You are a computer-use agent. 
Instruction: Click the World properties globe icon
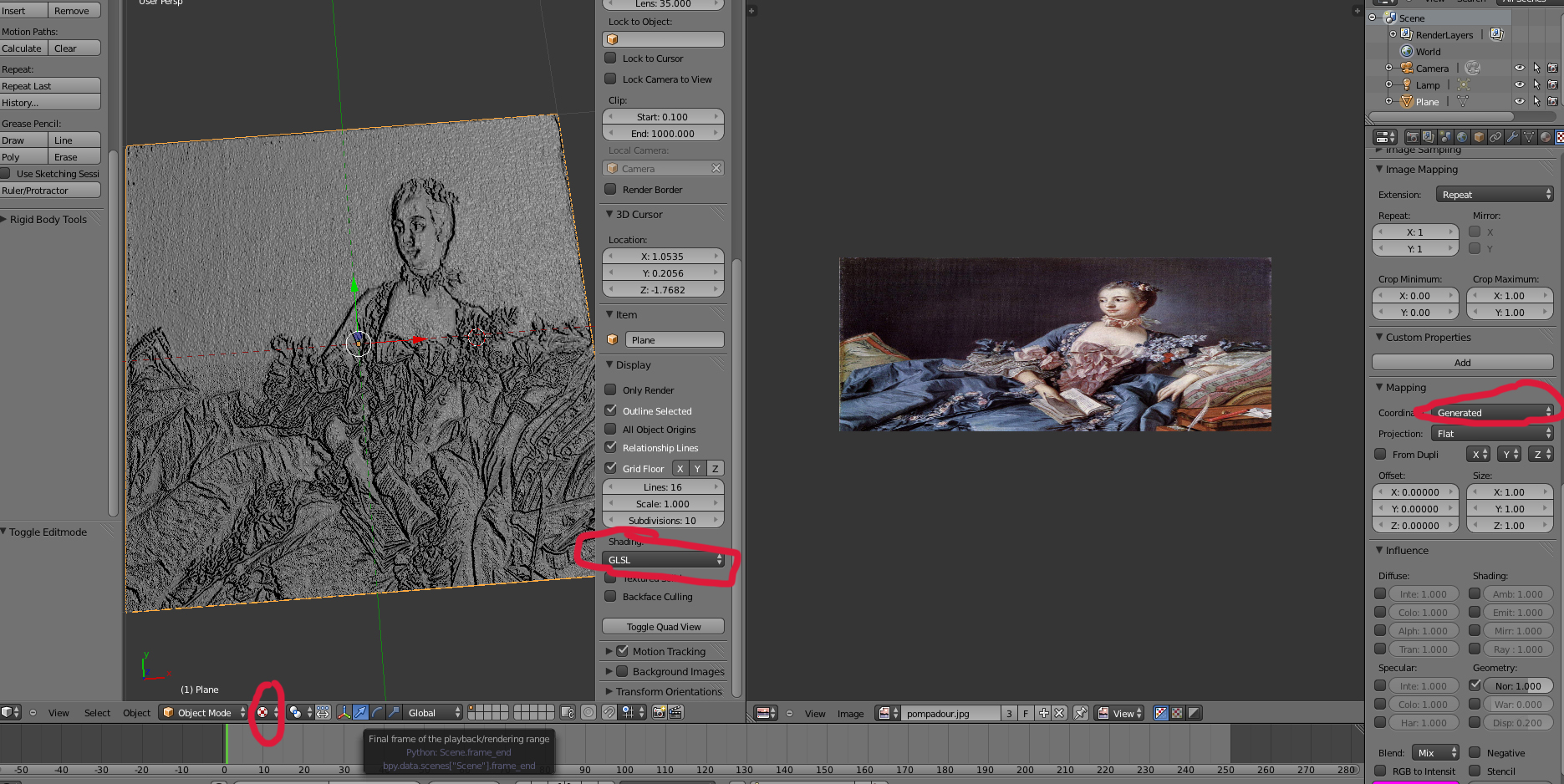(1462, 137)
